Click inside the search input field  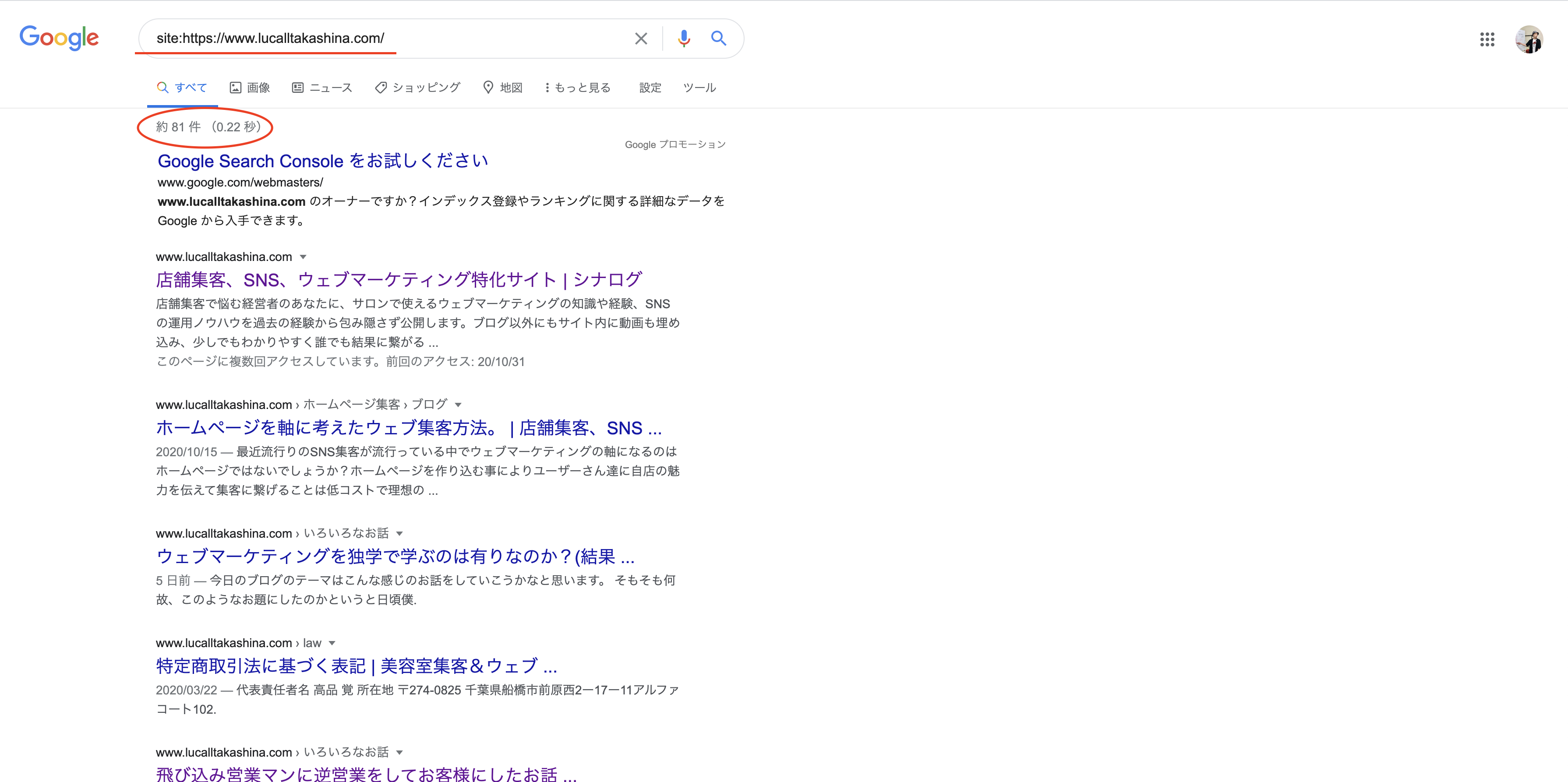pos(389,39)
